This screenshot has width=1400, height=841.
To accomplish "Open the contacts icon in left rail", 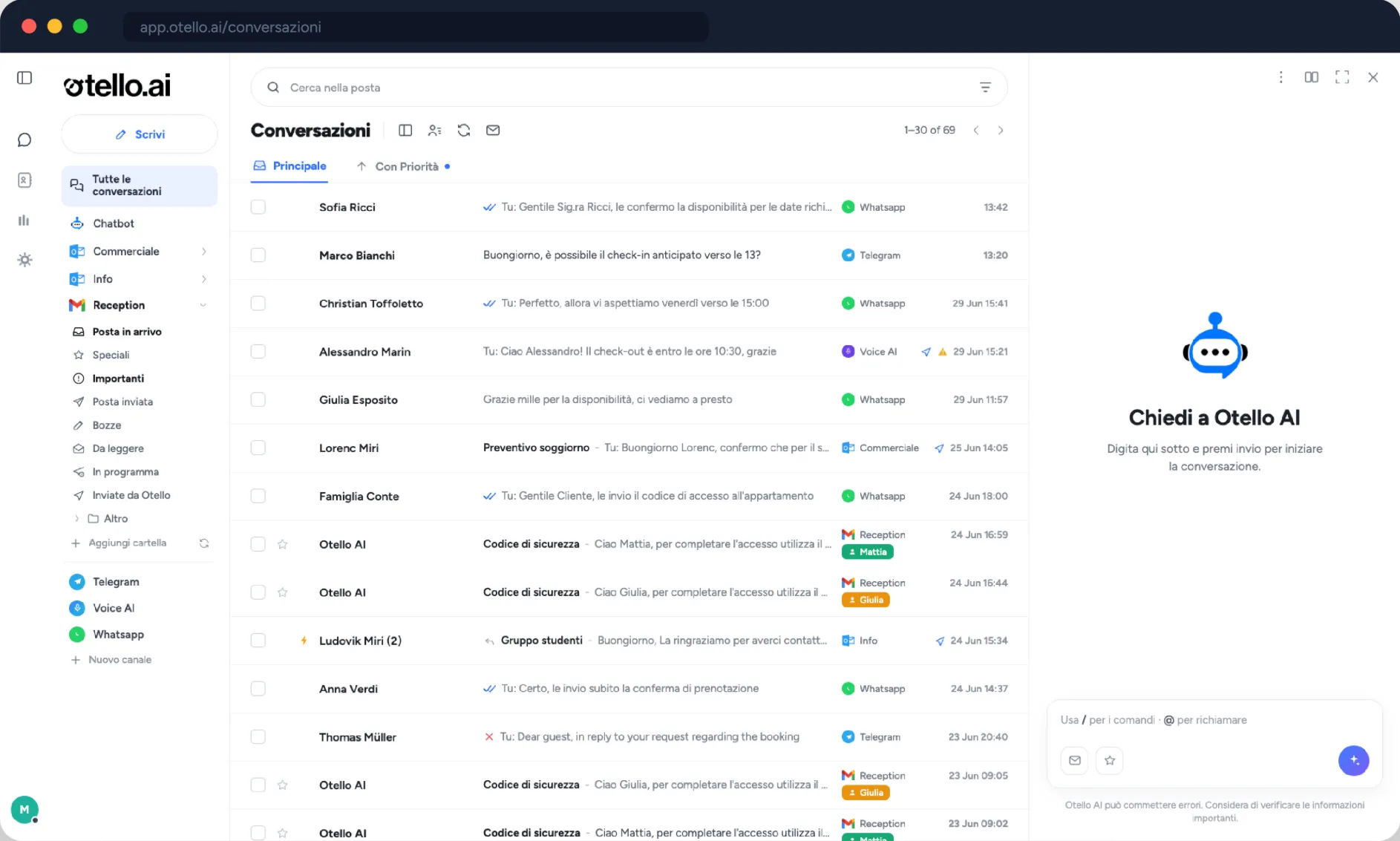I will click(24, 180).
